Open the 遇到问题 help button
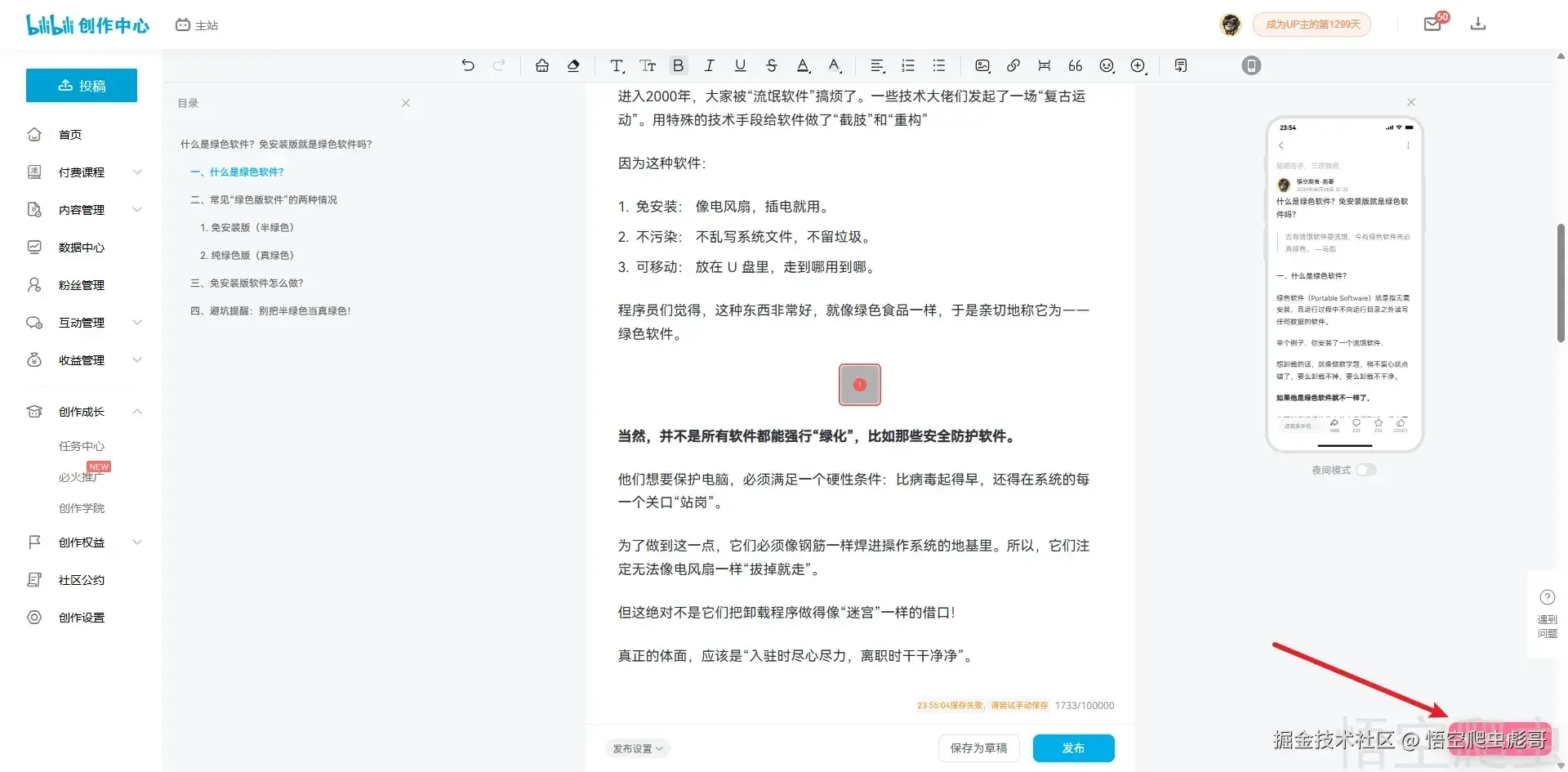Image resolution: width=1568 pixels, height=772 pixels. [x=1547, y=614]
